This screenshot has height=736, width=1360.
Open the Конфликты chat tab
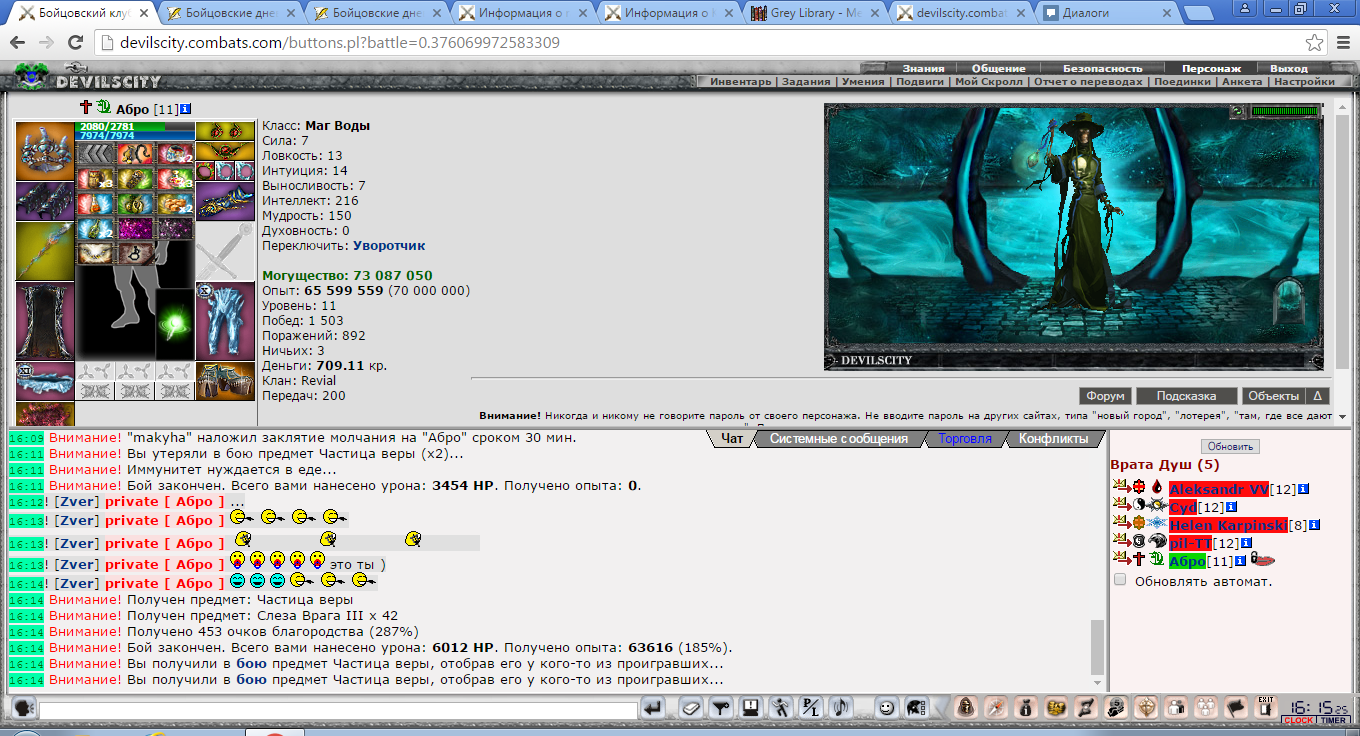1053,439
